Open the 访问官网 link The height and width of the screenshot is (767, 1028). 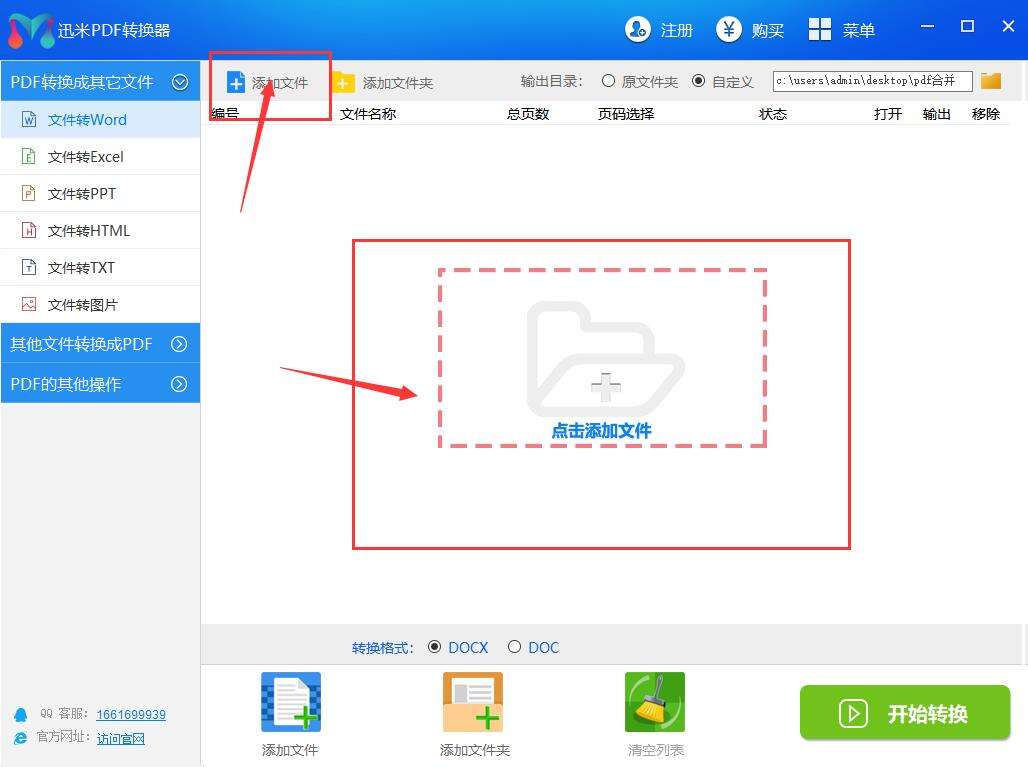121,738
